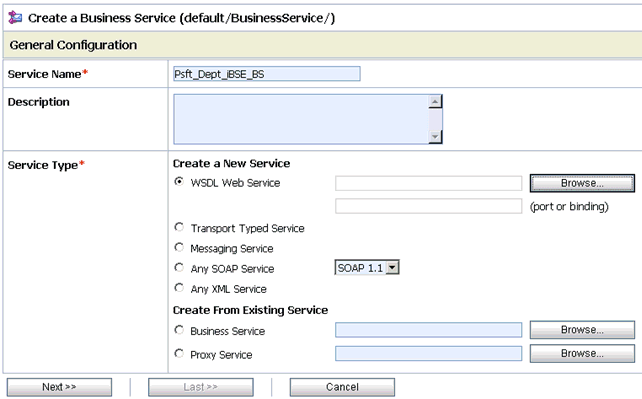Click the Description scrollbar up arrow
This screenshot has height=399, width=642.
tap(435, 101)
